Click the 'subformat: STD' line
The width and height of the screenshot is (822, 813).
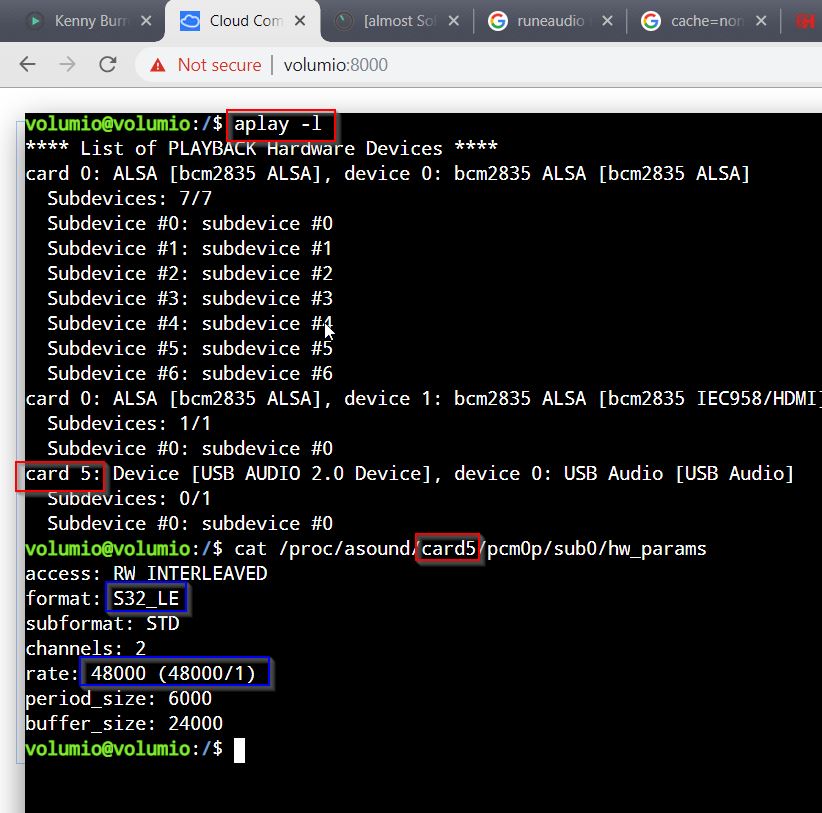click(102, 624)
